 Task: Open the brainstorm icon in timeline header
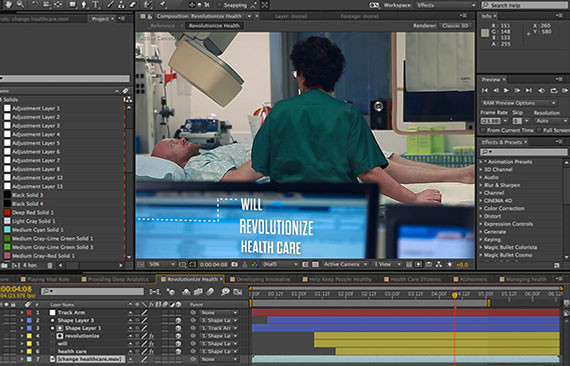(225, 291)
